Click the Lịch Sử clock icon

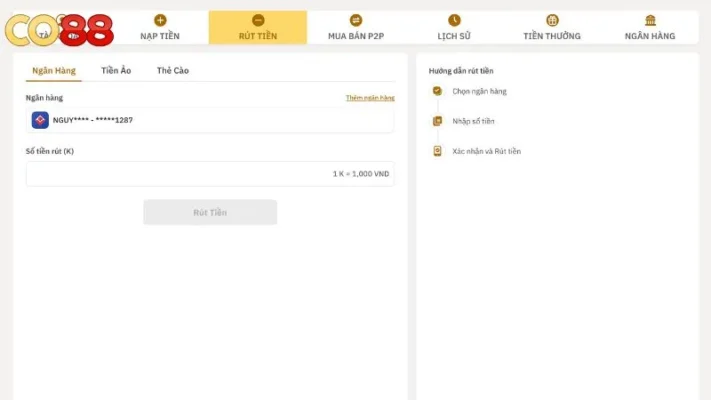[x=454, y=20]
